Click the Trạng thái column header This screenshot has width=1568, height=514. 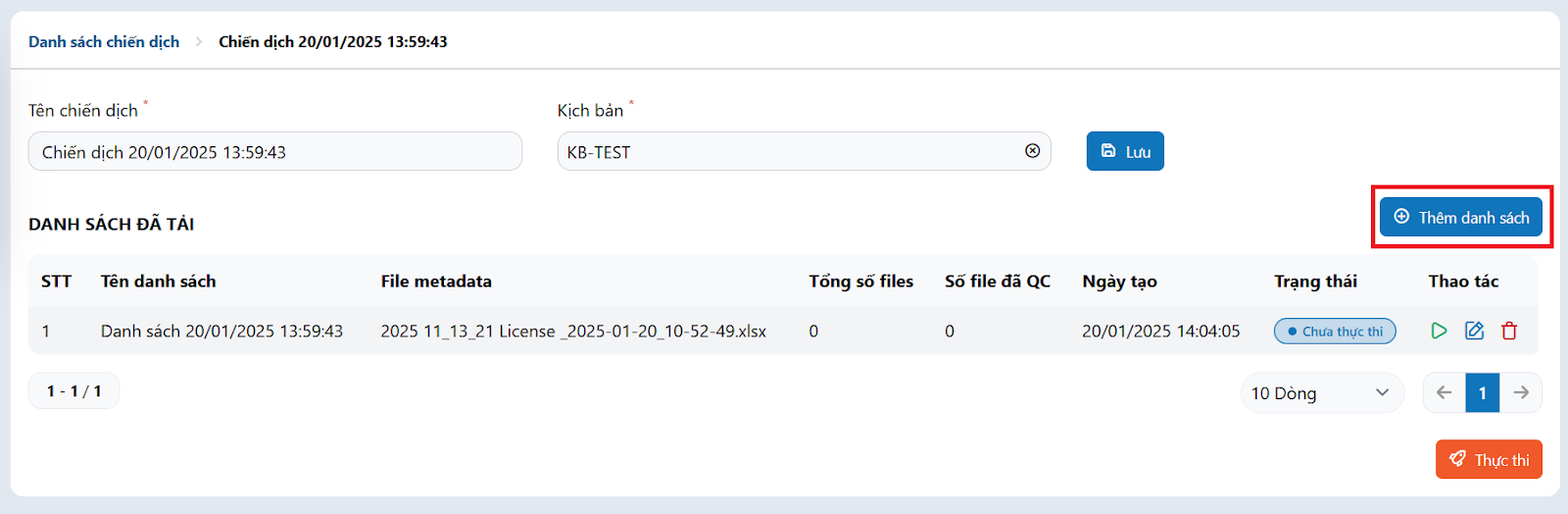coord(1315,282)
